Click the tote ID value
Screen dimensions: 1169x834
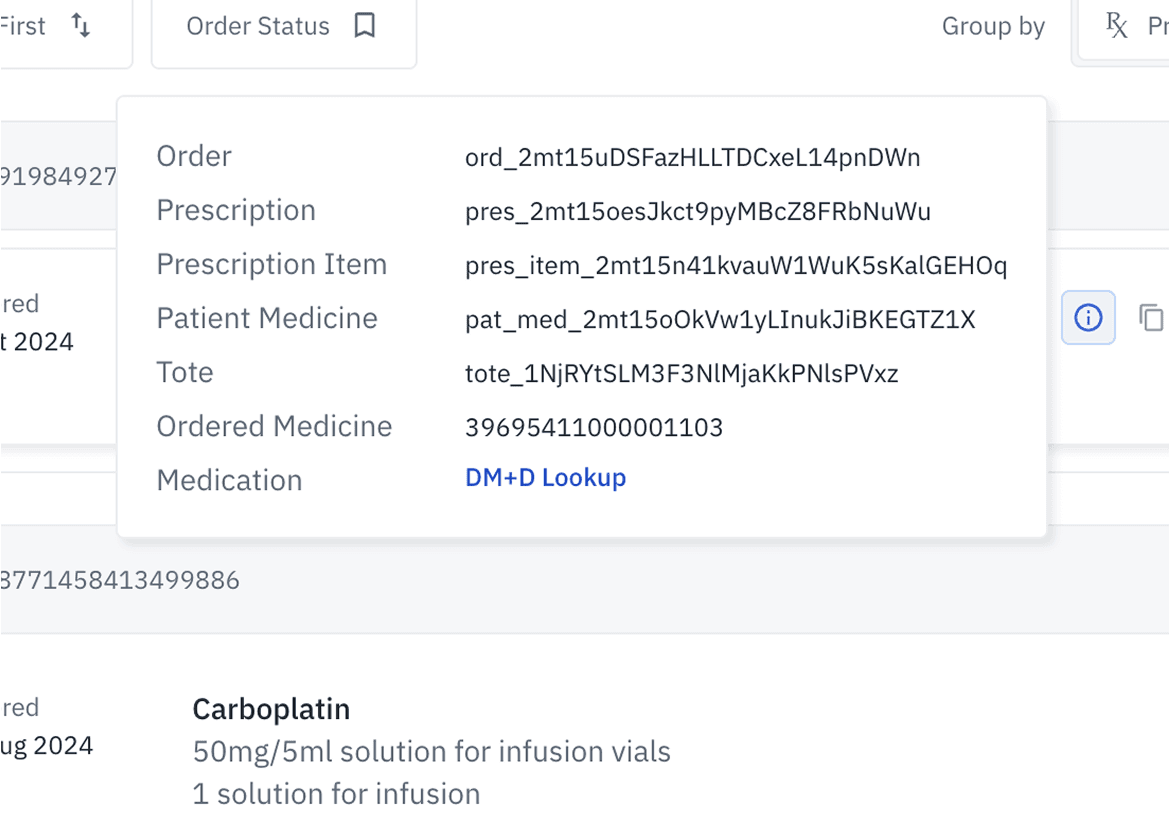(x=681, y=373)
